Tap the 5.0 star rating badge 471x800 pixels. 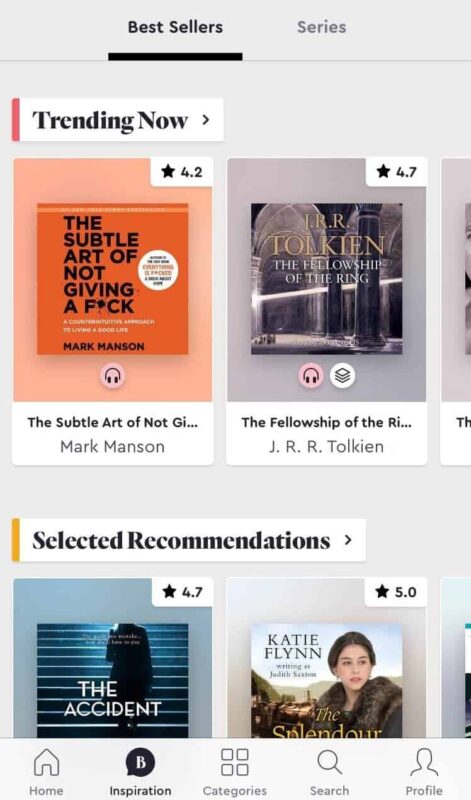[396, 592]
